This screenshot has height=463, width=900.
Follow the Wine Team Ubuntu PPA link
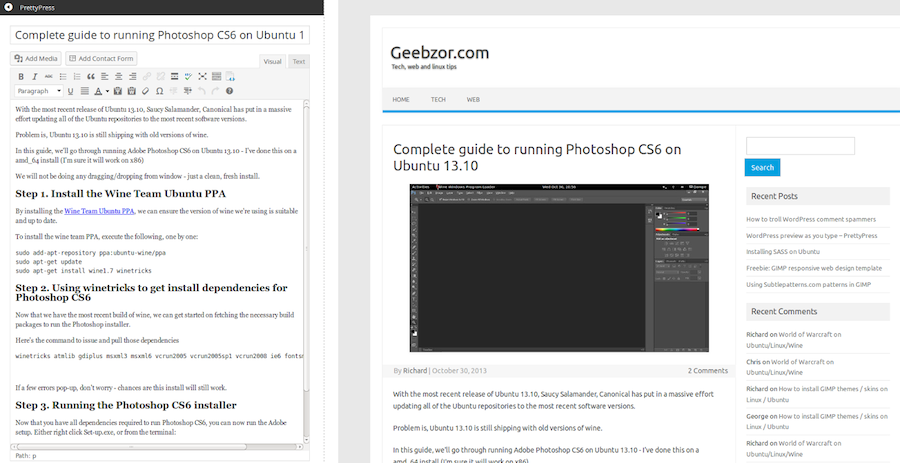[99, 211]
